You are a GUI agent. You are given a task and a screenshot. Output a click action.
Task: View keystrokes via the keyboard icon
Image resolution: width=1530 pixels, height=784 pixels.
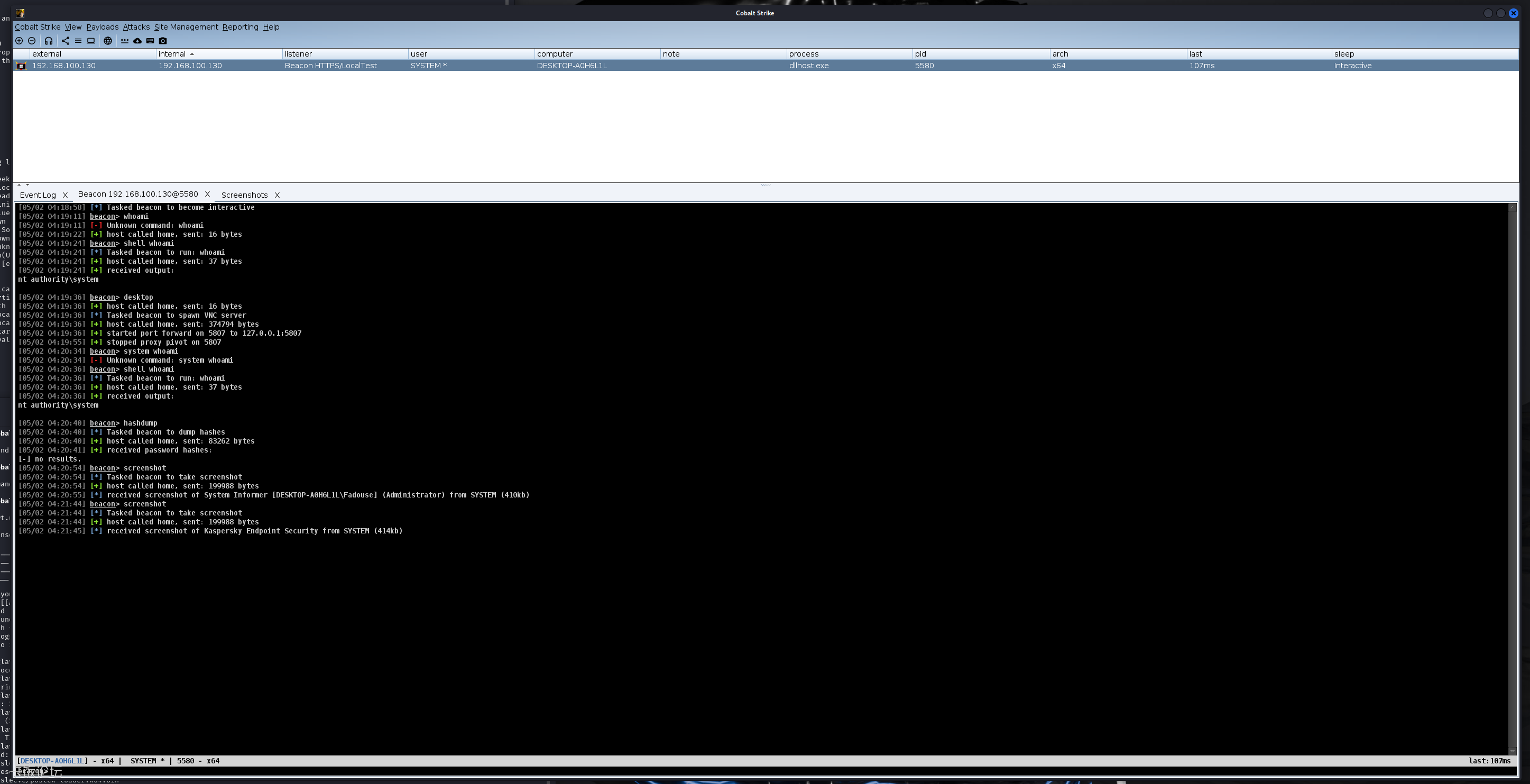[x=150, y=41]
